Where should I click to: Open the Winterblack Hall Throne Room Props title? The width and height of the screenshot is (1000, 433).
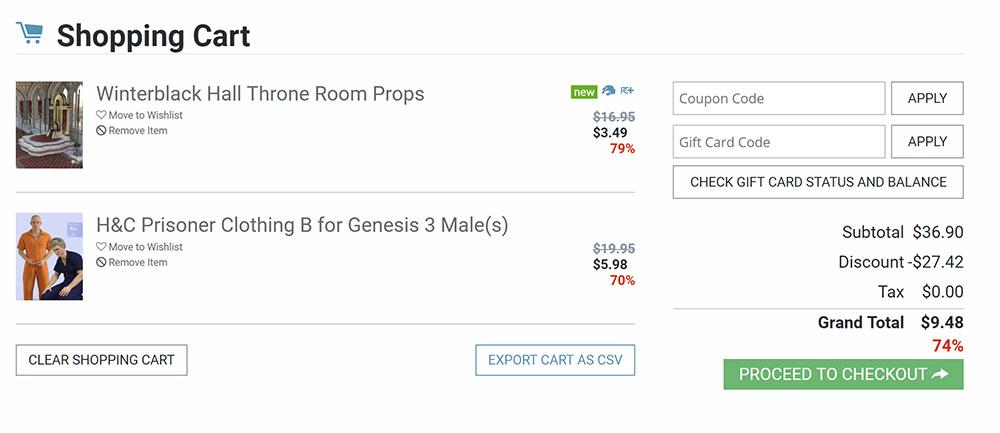pyautogui.click(x=260, y=94)
